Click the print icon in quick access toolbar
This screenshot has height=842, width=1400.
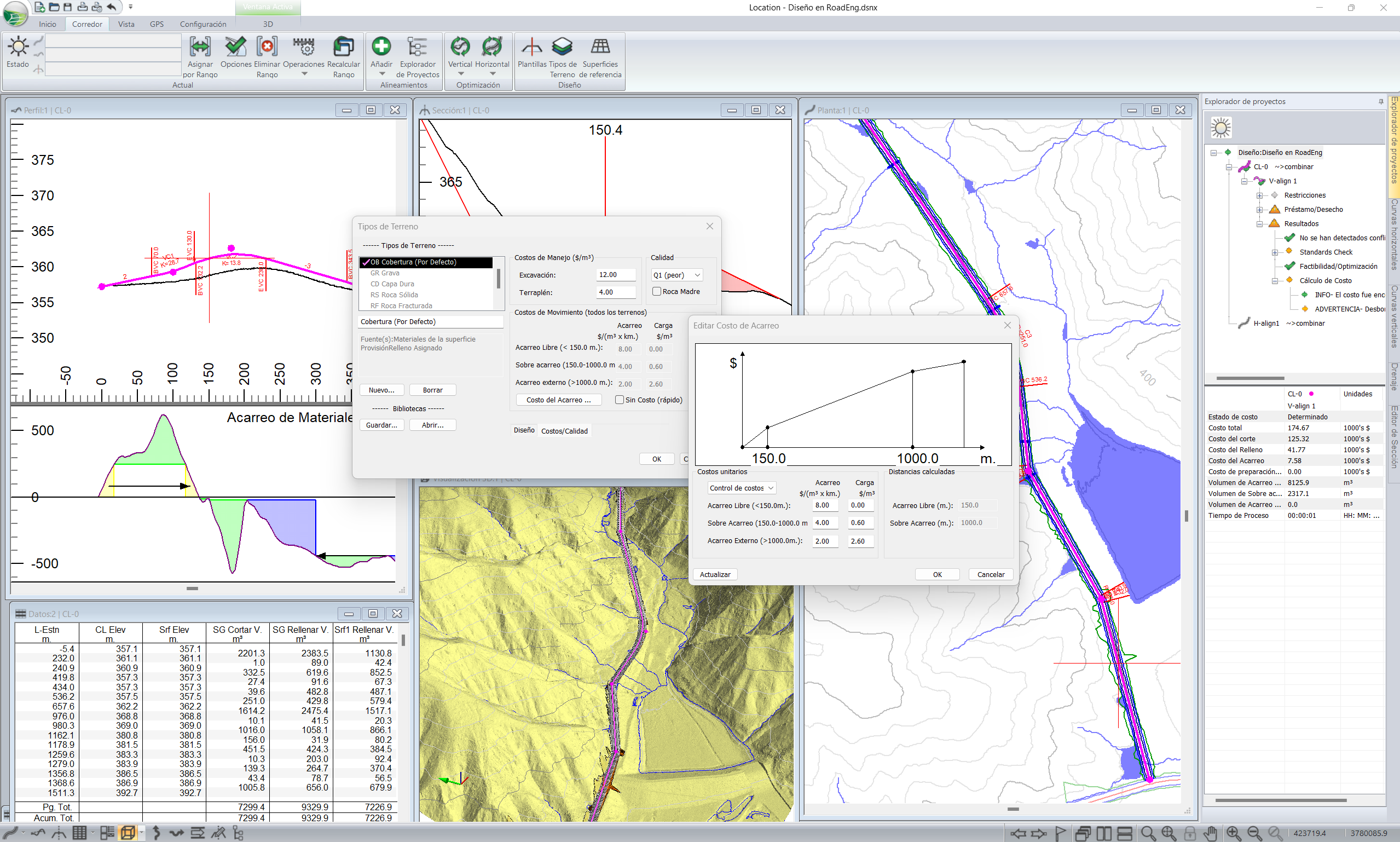(x=82, y=7)
